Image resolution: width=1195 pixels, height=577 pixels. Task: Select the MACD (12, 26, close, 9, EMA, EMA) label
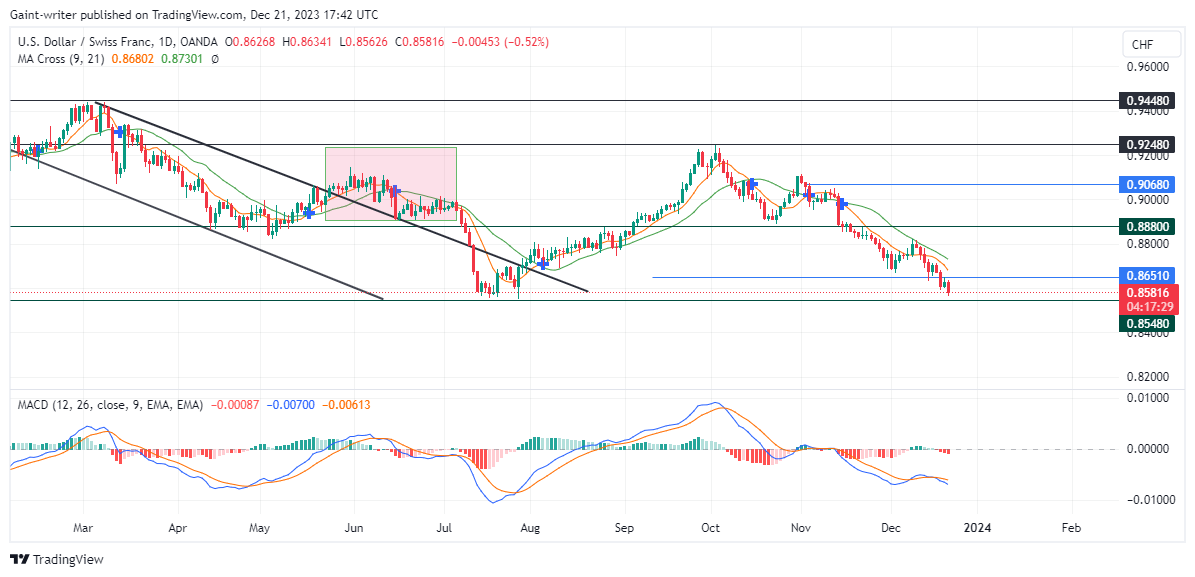110,406
